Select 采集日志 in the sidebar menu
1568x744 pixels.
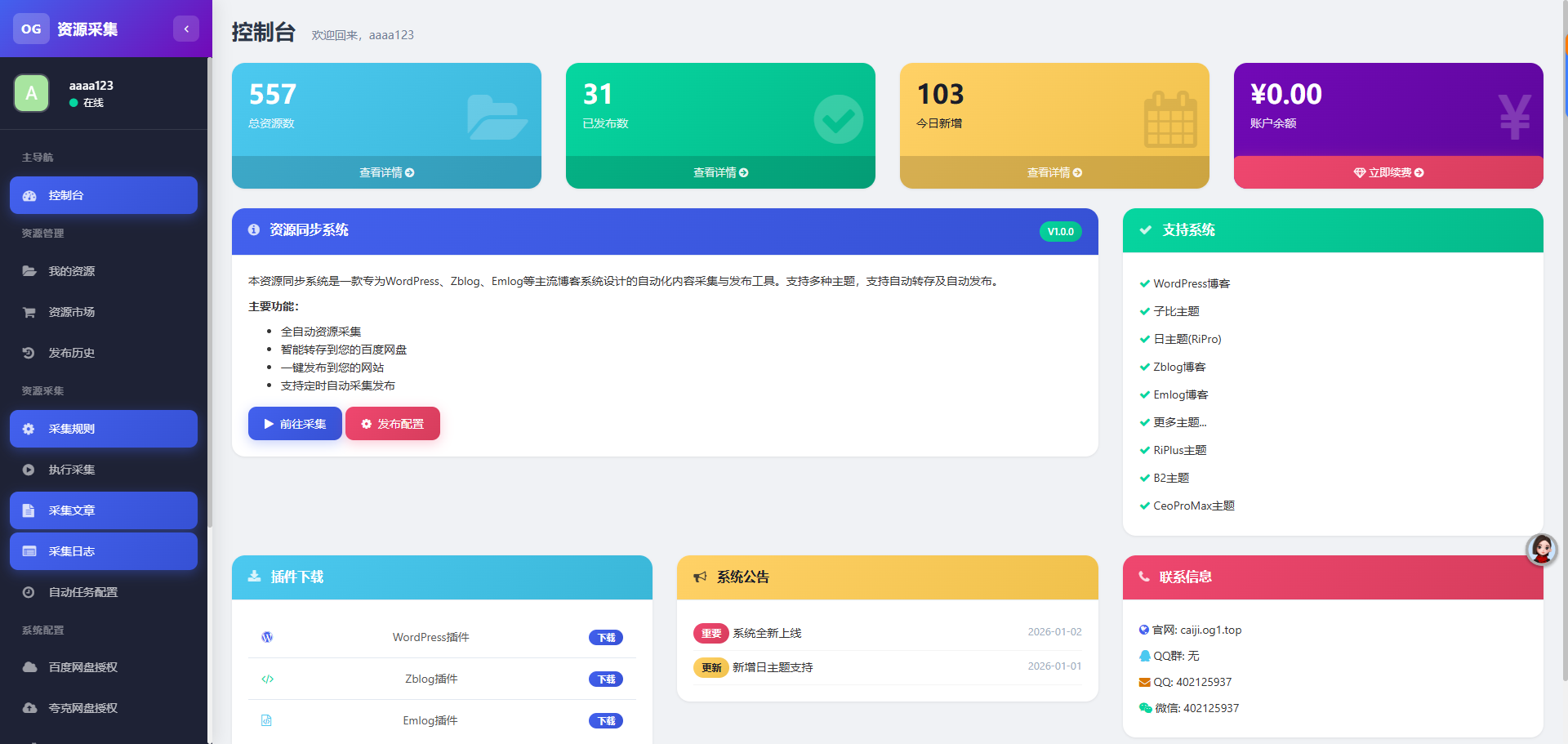click(x=103, y=551)
